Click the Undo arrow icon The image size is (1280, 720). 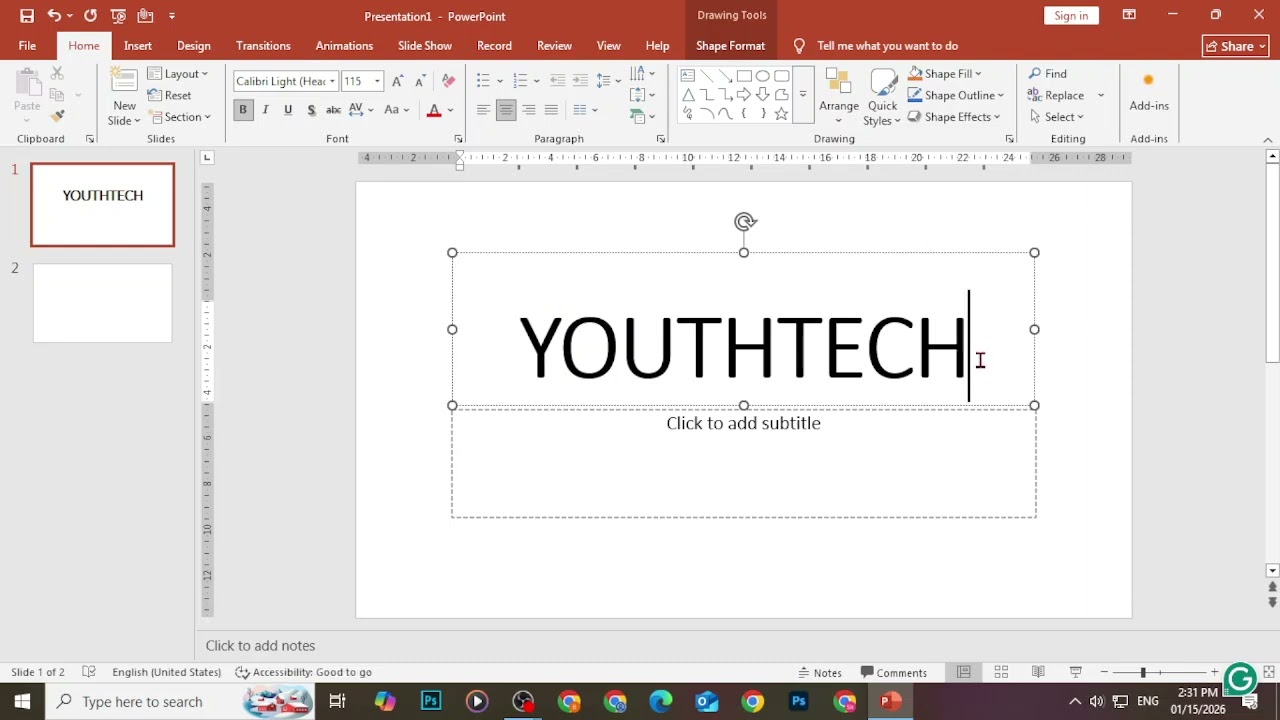(x=54, y=16)
